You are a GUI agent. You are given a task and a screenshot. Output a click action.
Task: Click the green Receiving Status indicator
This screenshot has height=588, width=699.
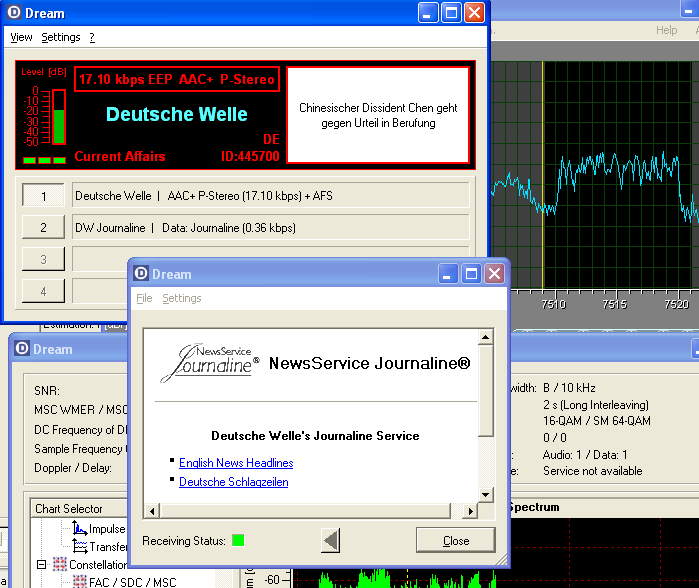(x=238, y=540)
